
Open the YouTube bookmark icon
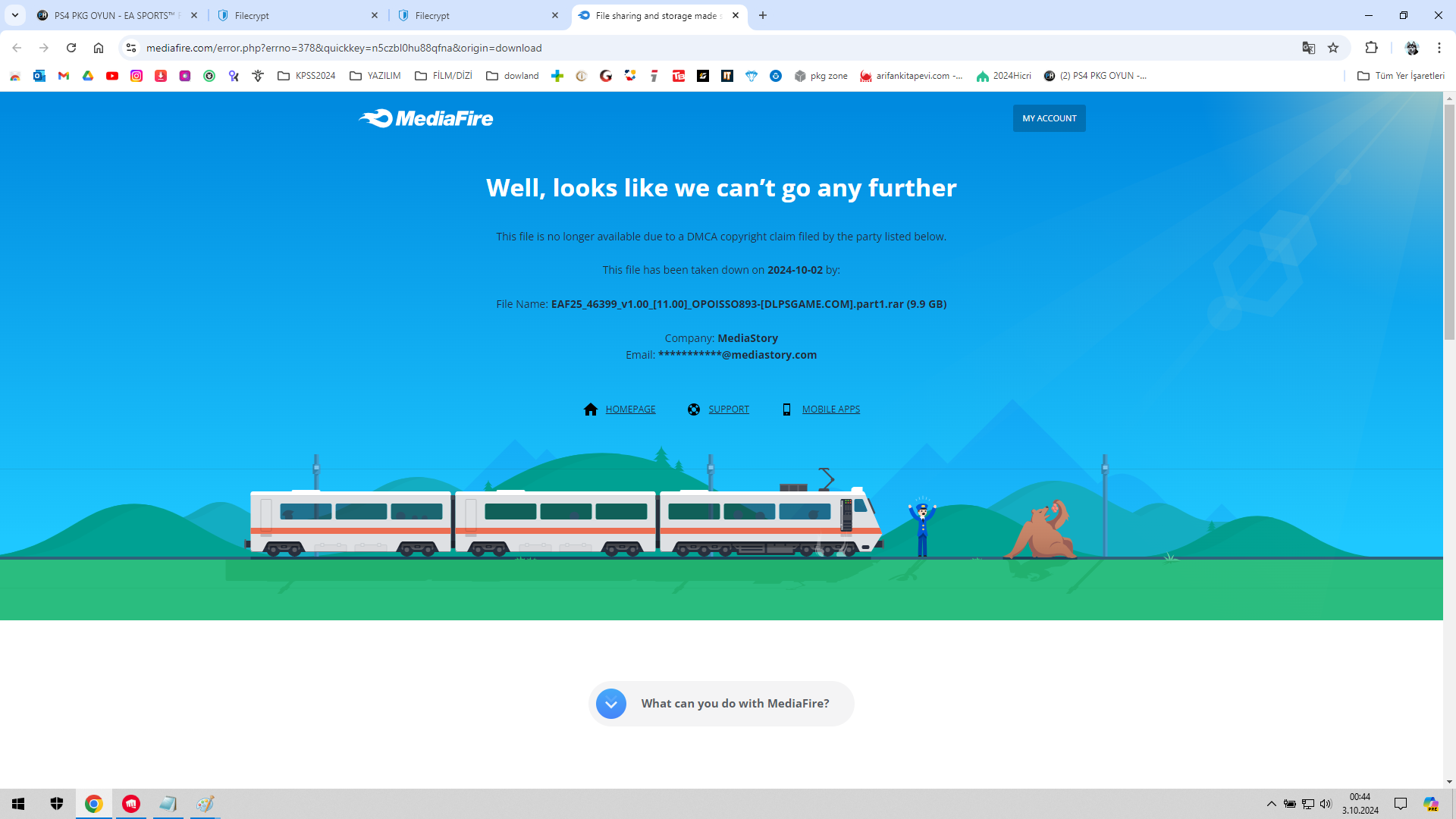[112, 76]
